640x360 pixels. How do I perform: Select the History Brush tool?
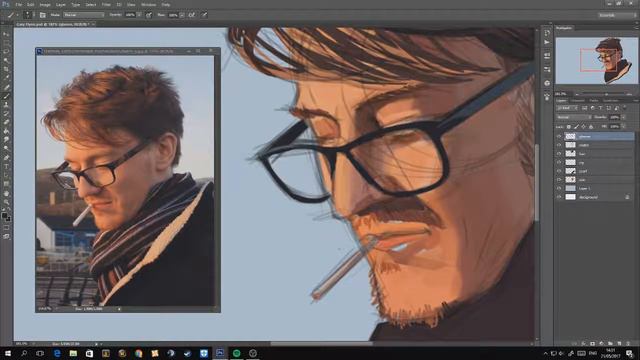click(6, 113)
